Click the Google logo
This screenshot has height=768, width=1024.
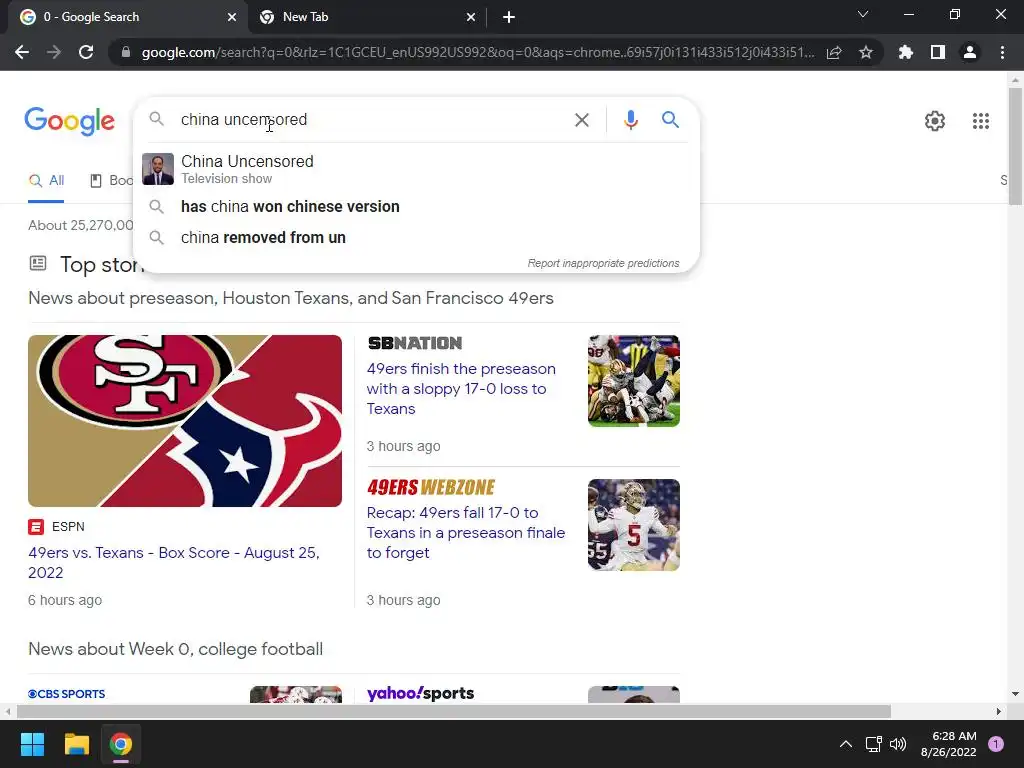click(x=69, y=121)
